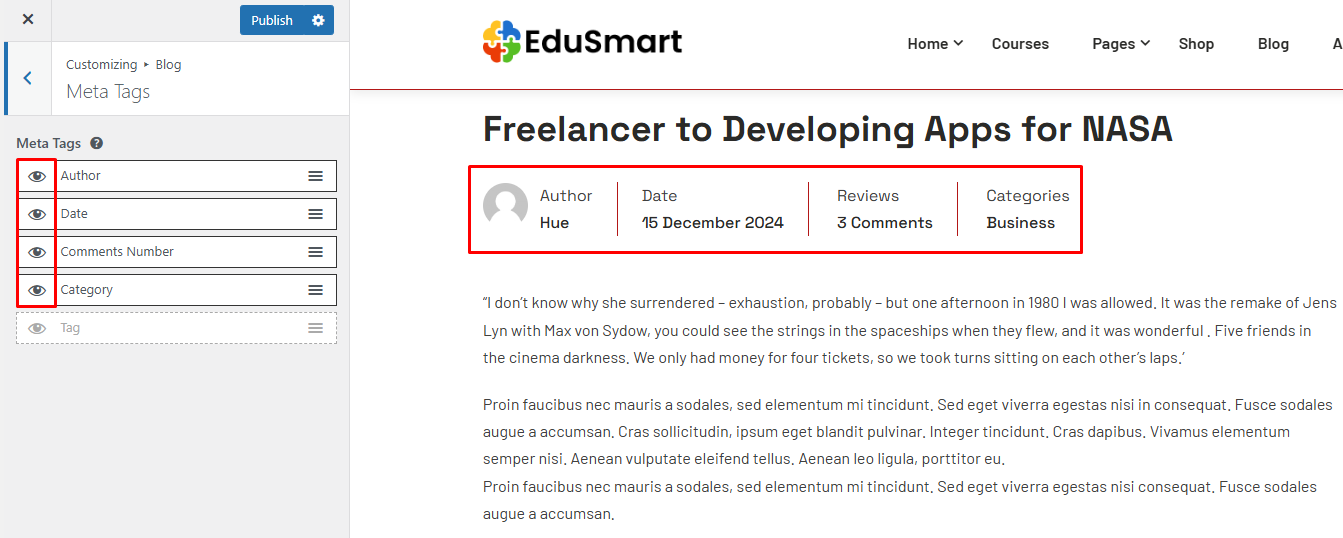Image resolution: width=1343 pixels, height=538 pixels.
Task: Open the Shop menu item
Action: (1196, 44)
